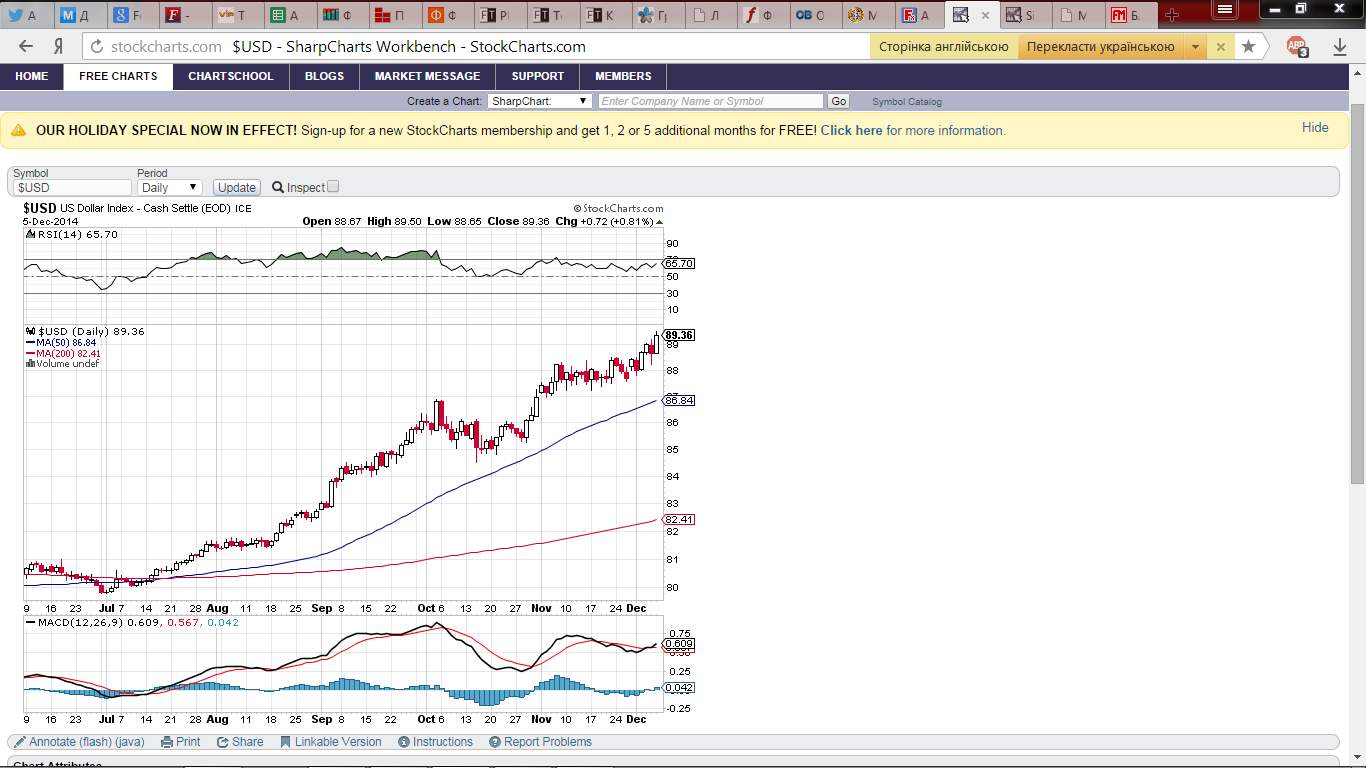
Task: Click 'Сторінка англійською' translate button
Action: coord(943,46)
